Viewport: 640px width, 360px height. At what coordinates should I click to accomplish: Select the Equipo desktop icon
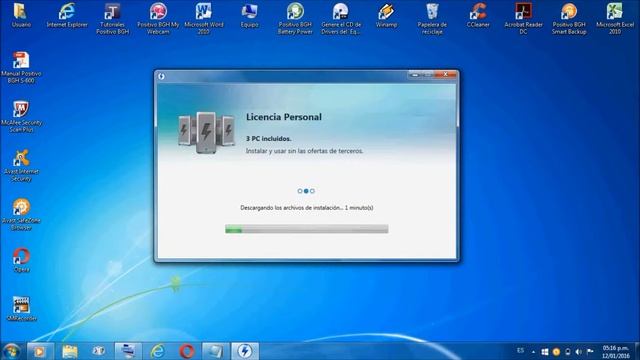coord(249,15)
